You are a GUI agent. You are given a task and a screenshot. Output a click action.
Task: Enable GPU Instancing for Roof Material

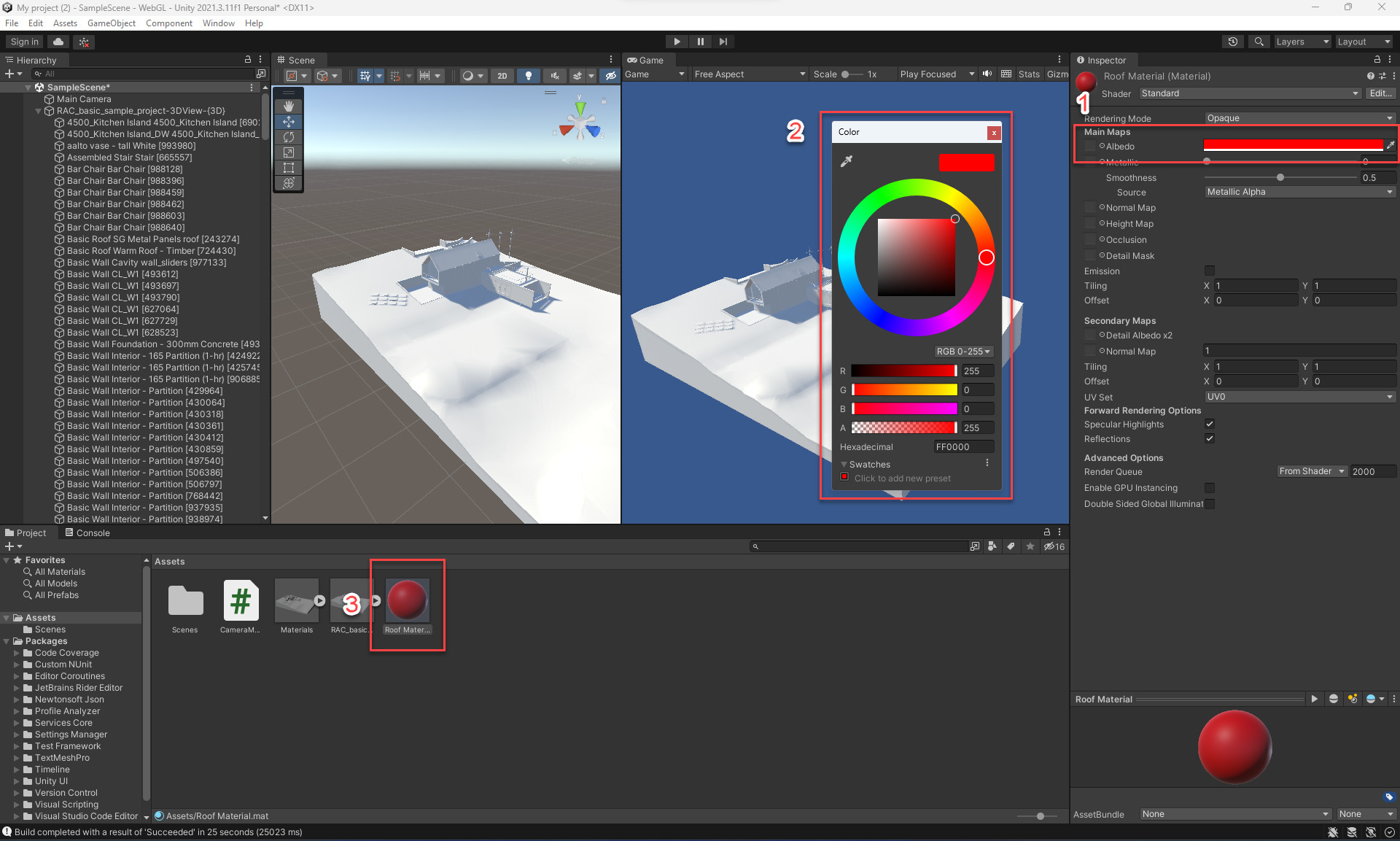coord(1210,488)
